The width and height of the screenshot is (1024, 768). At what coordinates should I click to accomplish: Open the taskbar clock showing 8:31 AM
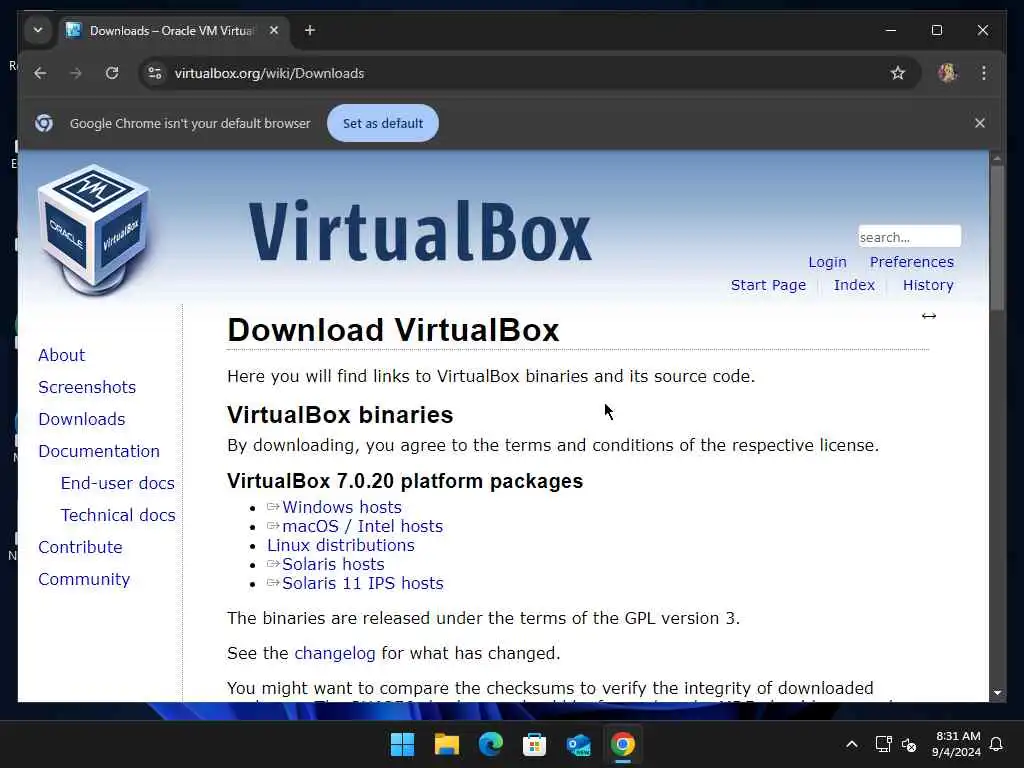956,744
